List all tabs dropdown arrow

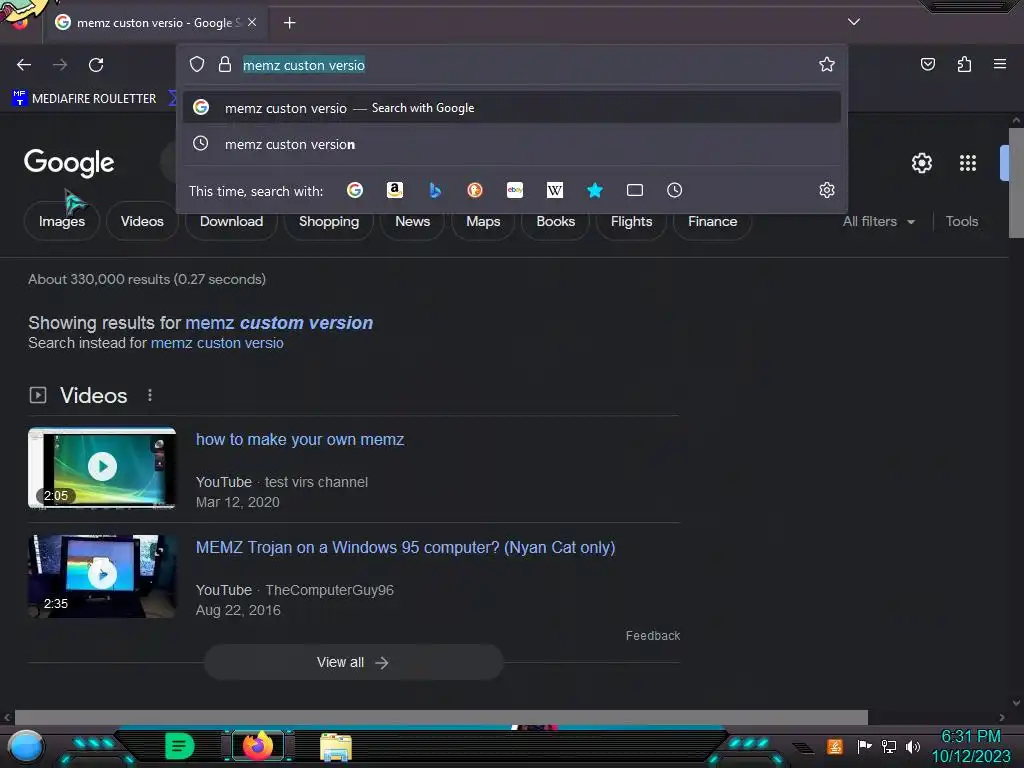pos(854,22)
